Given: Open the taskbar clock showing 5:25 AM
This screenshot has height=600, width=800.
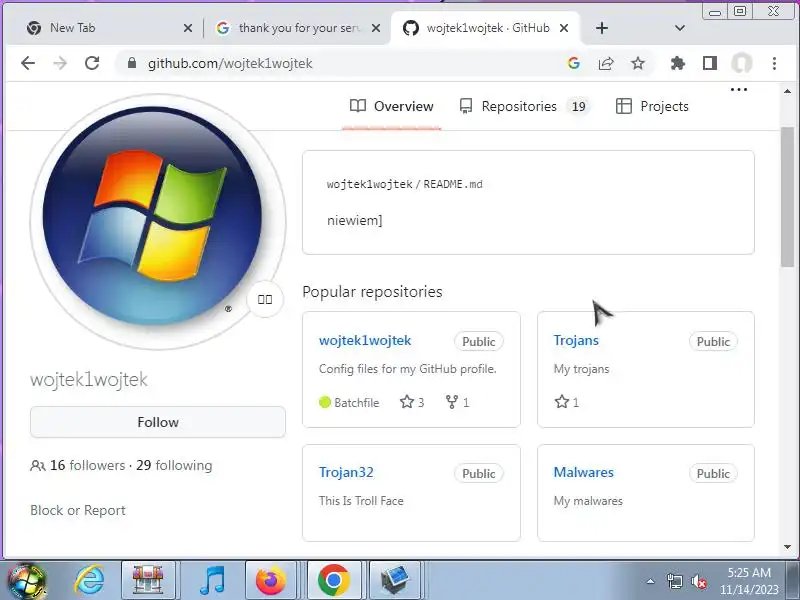Looking at the screenshot, I should point(748,581).
